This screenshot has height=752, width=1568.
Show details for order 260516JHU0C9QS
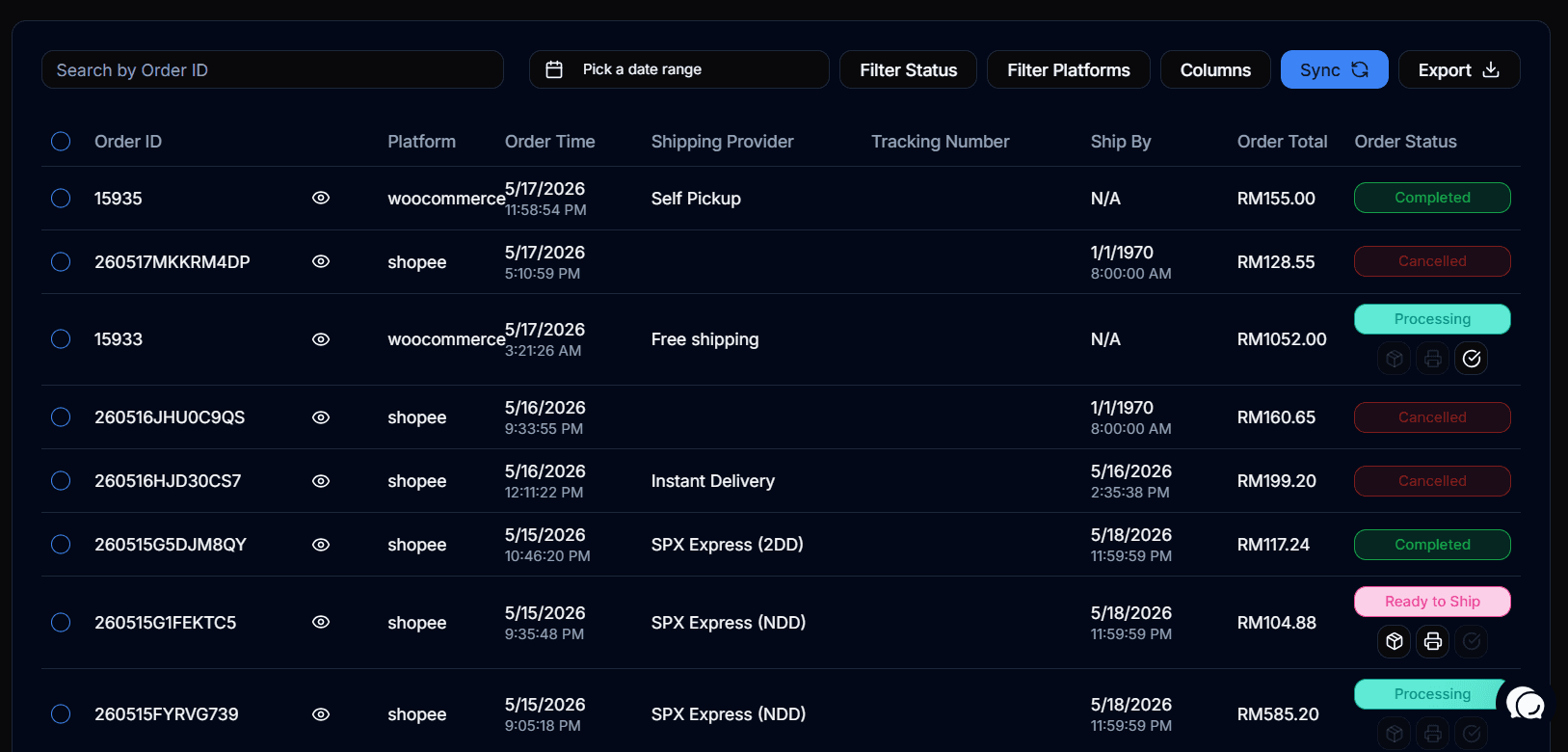tap(321, 417)
